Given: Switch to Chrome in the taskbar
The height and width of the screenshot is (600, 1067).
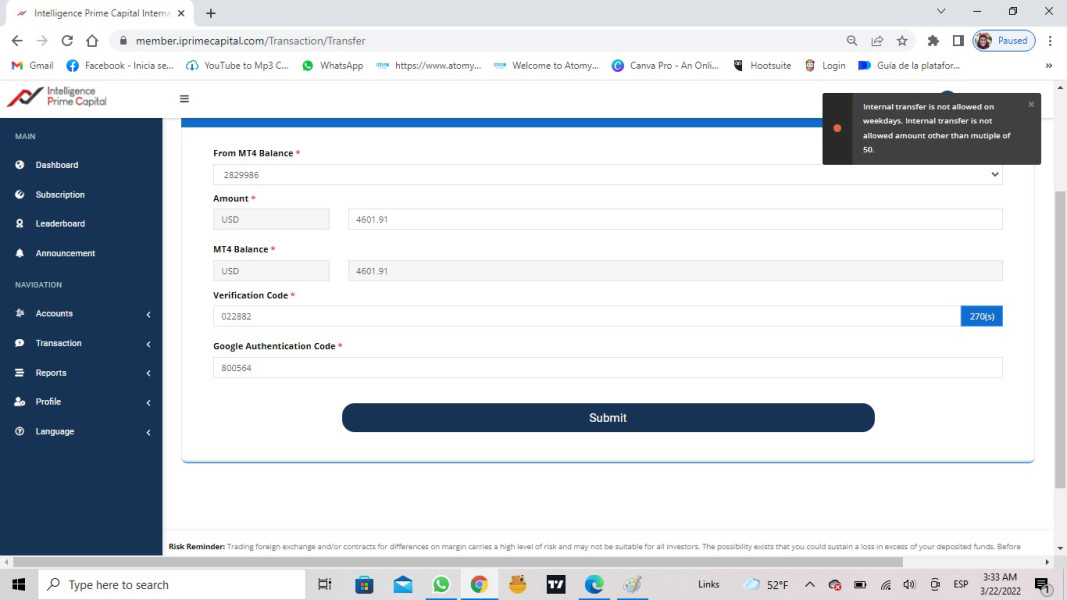Looking at the screenshot, I should pos(479,584).
